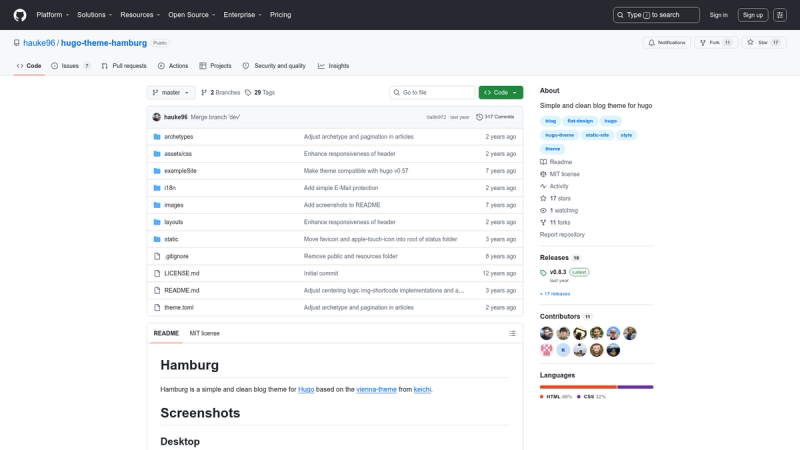Open the hugo-theme-hamburg repository link

(104, 43)
